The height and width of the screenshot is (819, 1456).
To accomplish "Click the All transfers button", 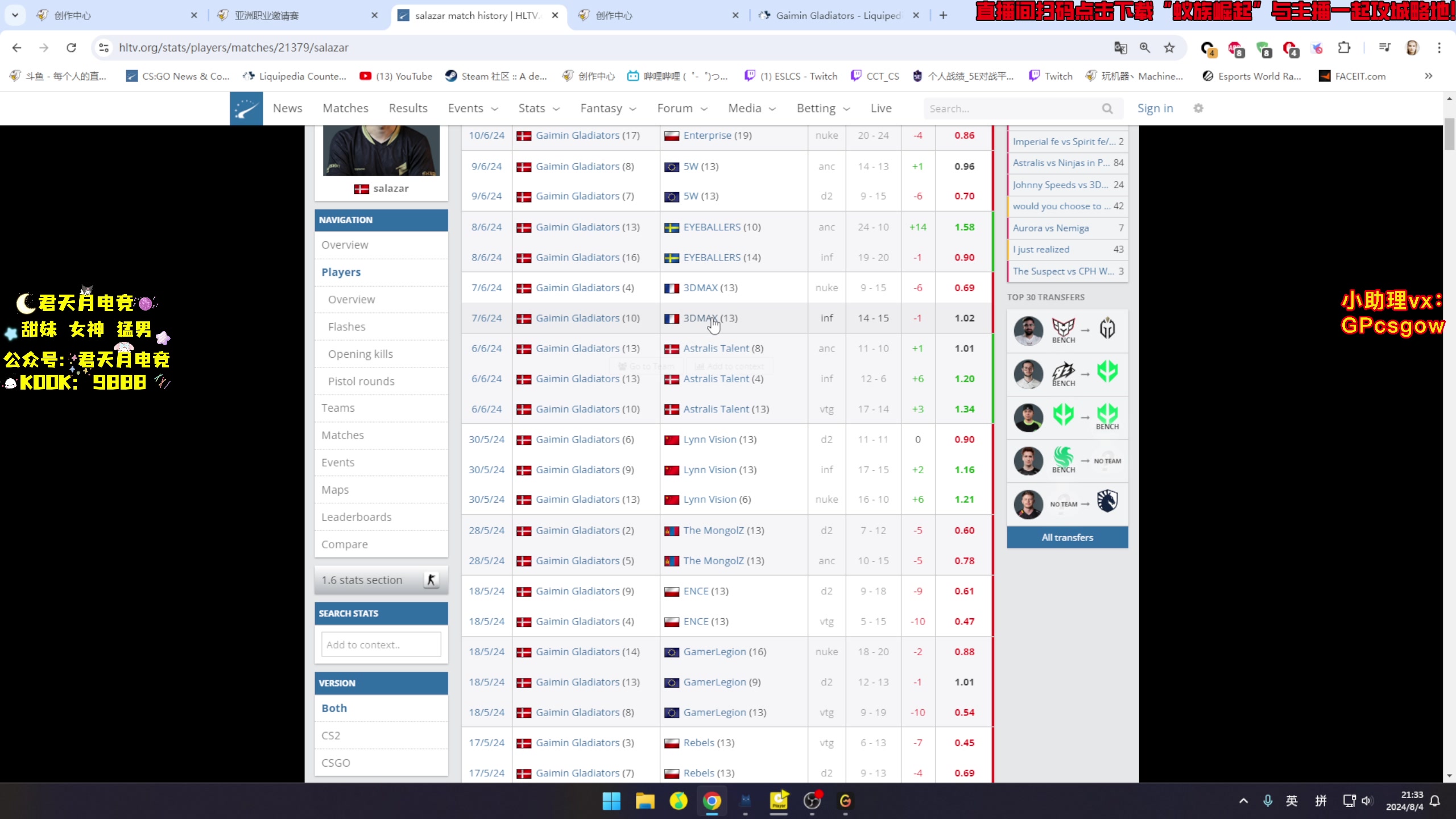I will (x=1067, y=537).
